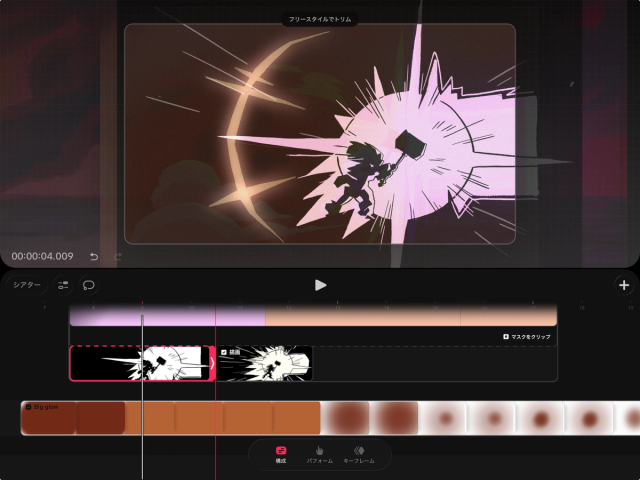Activate the lasso selection icon
This screenshot has height=480, width=640.
(89, 285)
